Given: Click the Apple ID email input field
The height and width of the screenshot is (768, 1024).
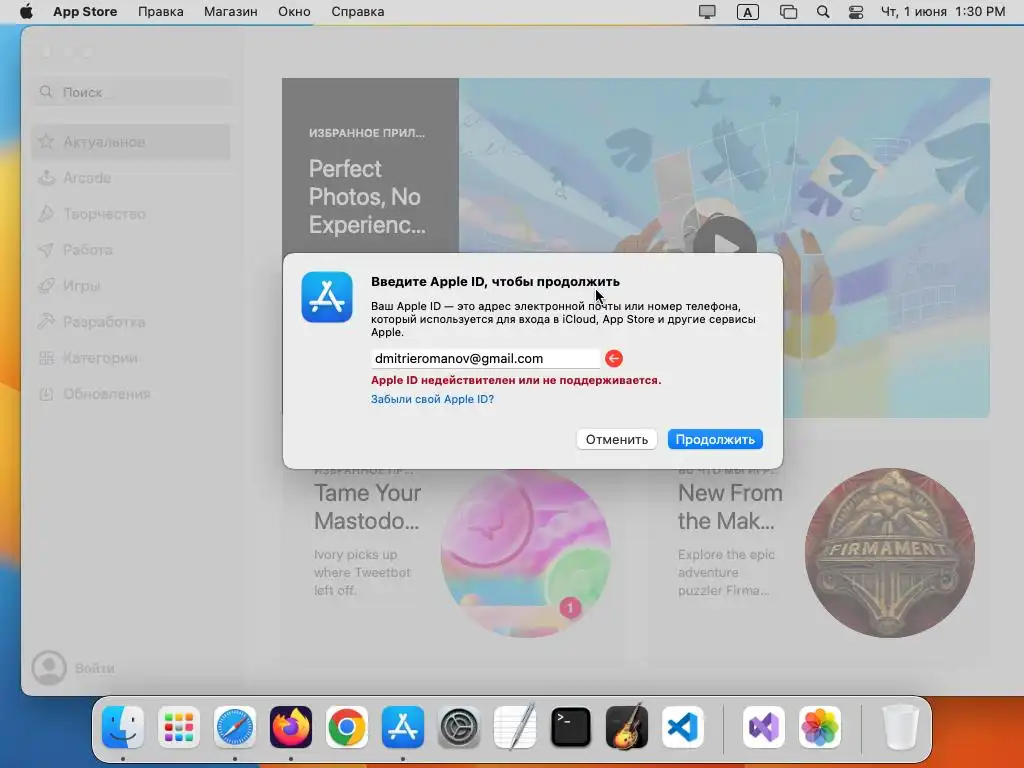Looking at the screenshot, I should coord(485,359).
